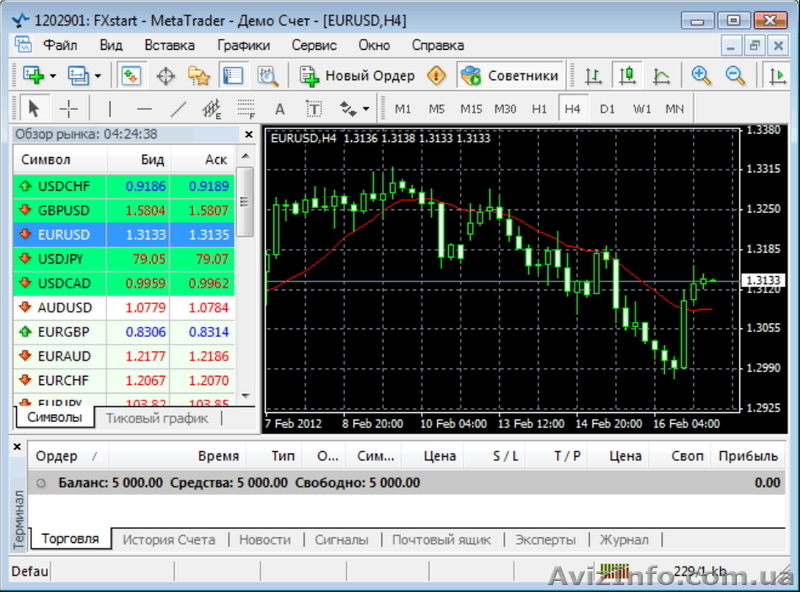The image size is (800, 592).
Task: Zoom out on the chart
Action: click(735, 76)
